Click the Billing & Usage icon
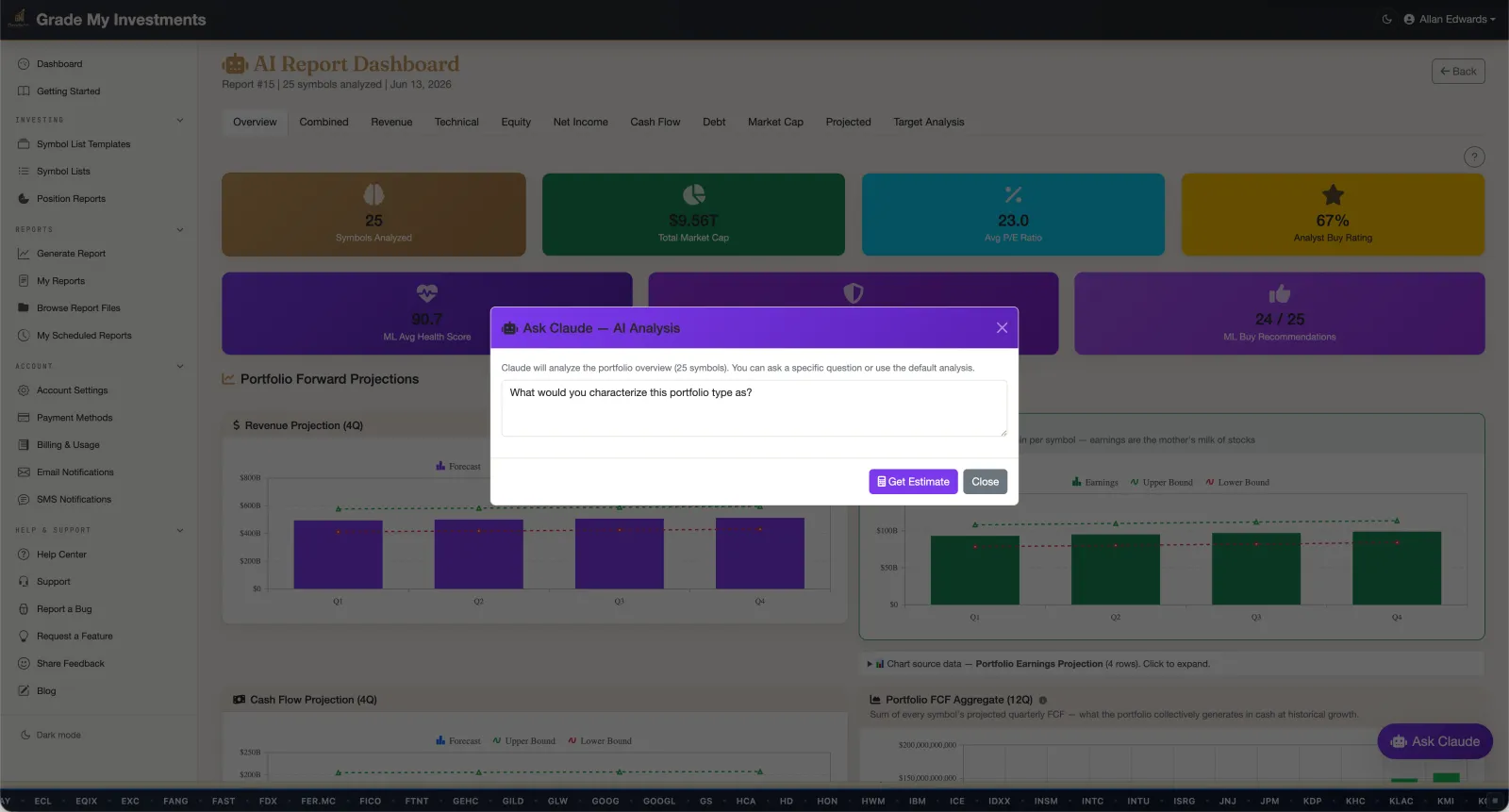 click(x=24, y=445)
